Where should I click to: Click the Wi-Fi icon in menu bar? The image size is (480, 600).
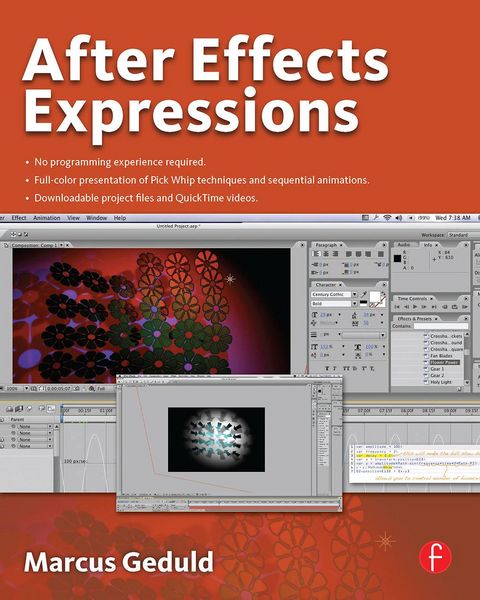pyautogui.click(x=387, y=218)
